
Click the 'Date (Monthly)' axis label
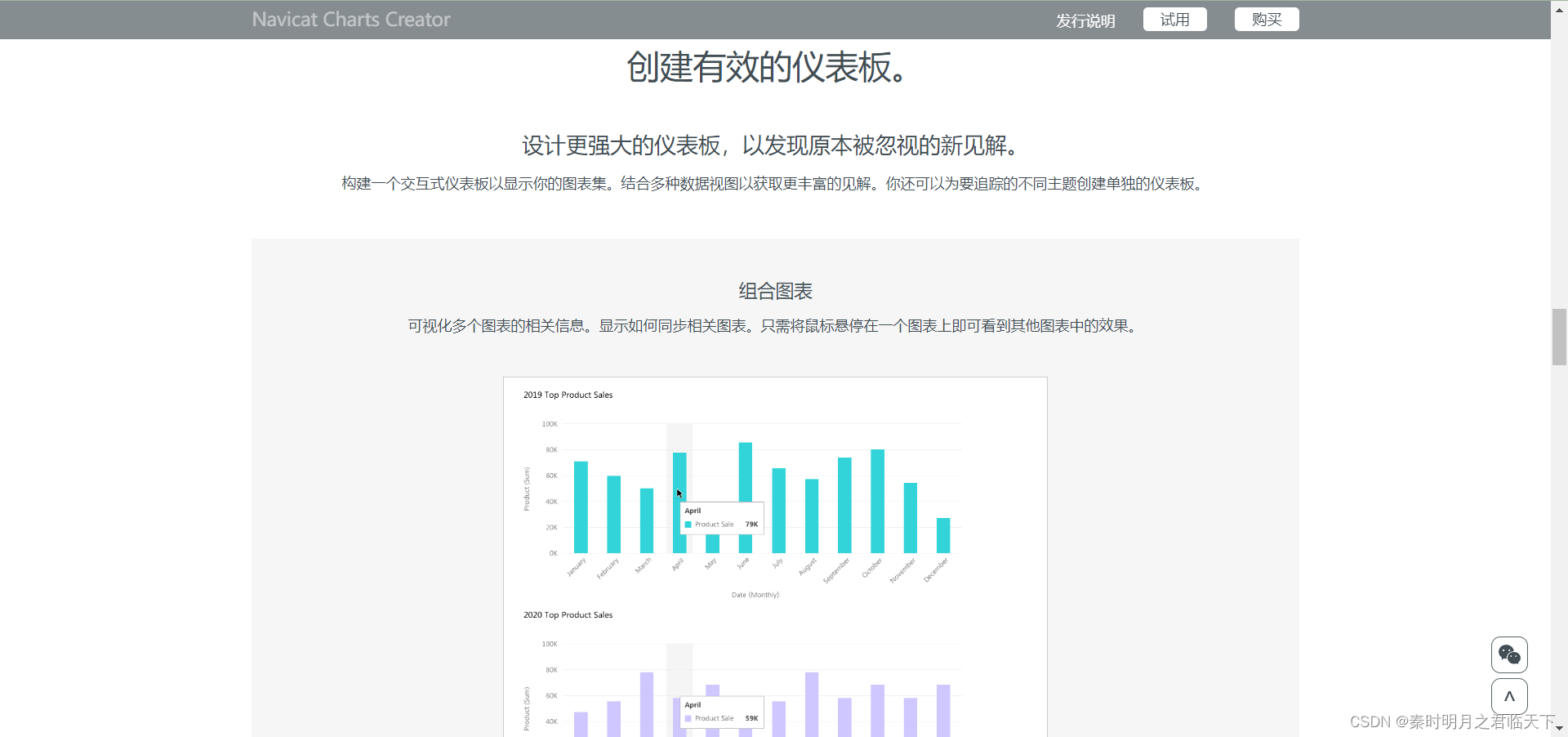(755, 595)
